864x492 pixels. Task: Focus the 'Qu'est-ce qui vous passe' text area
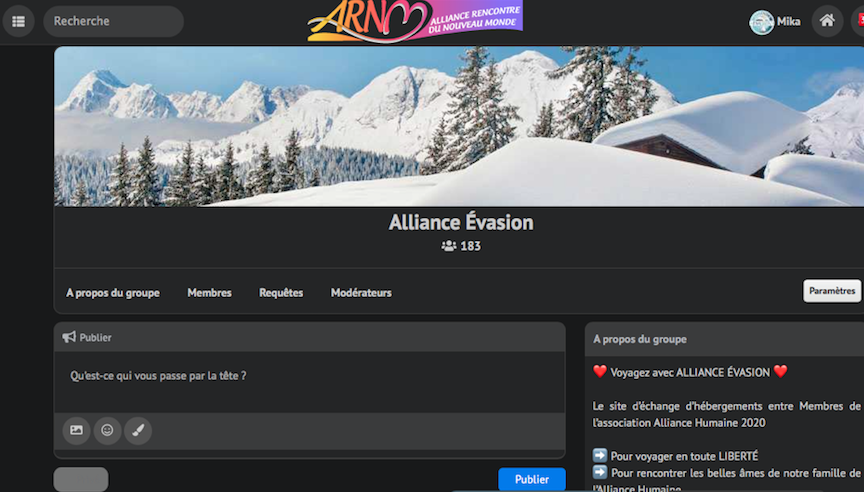click(x=309, y=376)
